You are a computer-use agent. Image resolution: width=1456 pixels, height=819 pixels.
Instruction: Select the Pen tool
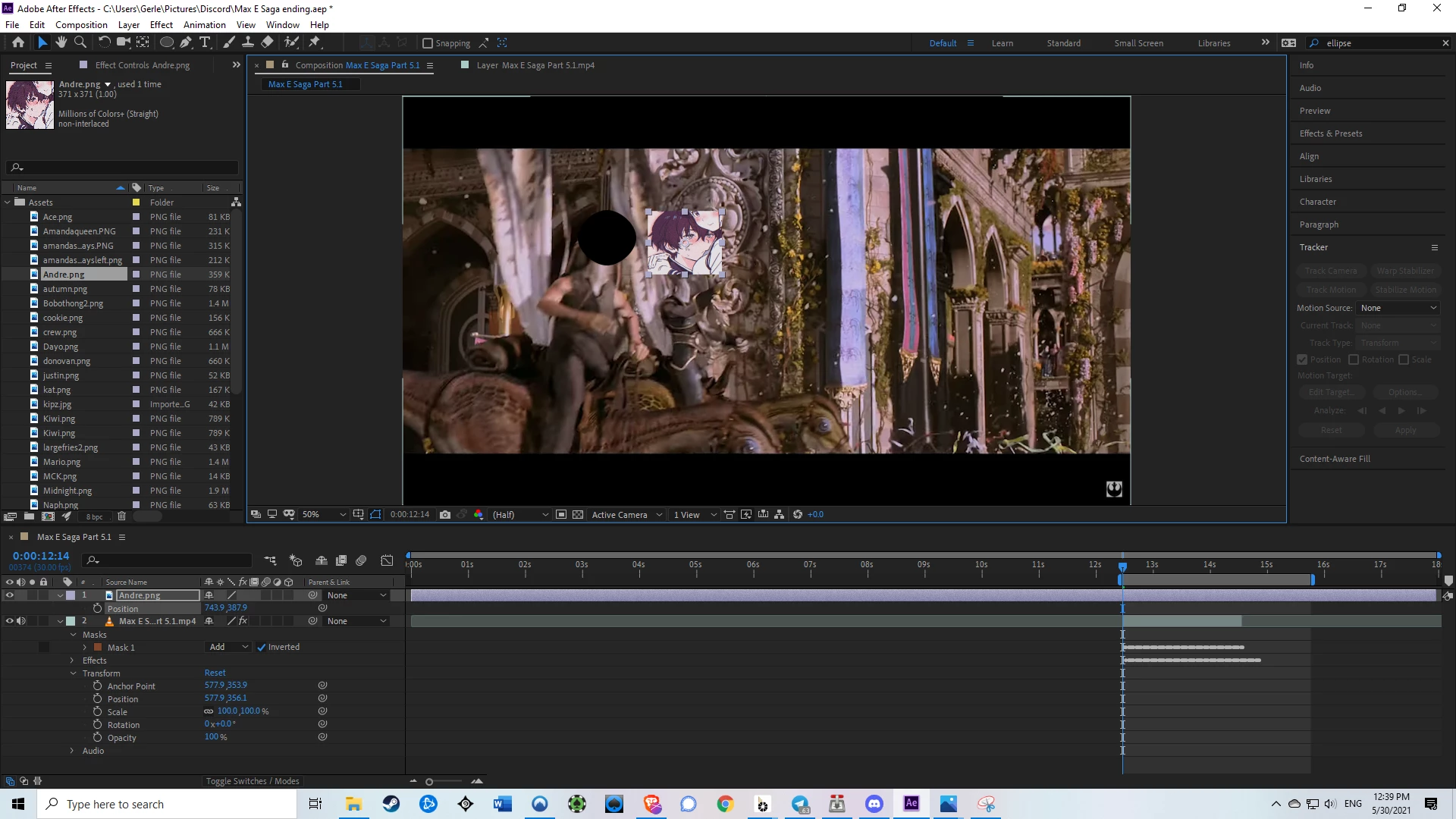pyautogui.click(x=186, y=42)
